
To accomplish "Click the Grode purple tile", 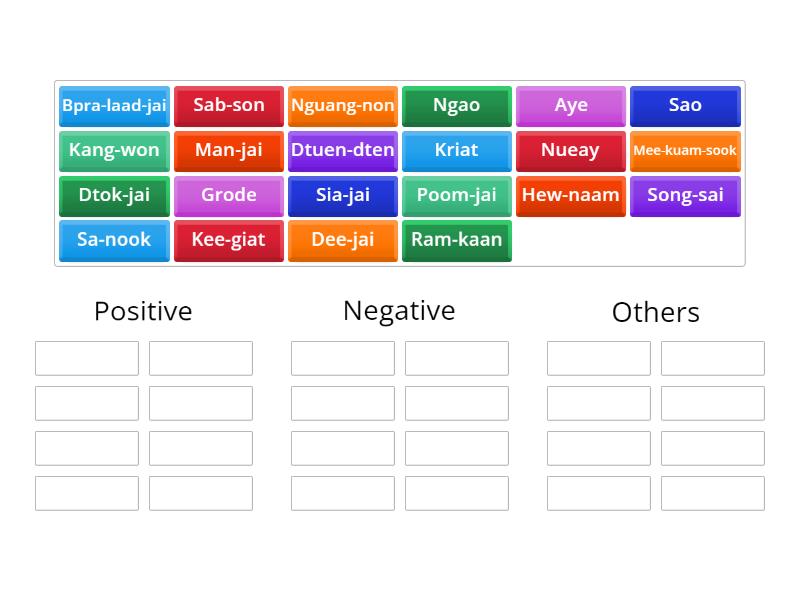I will 228,196.
